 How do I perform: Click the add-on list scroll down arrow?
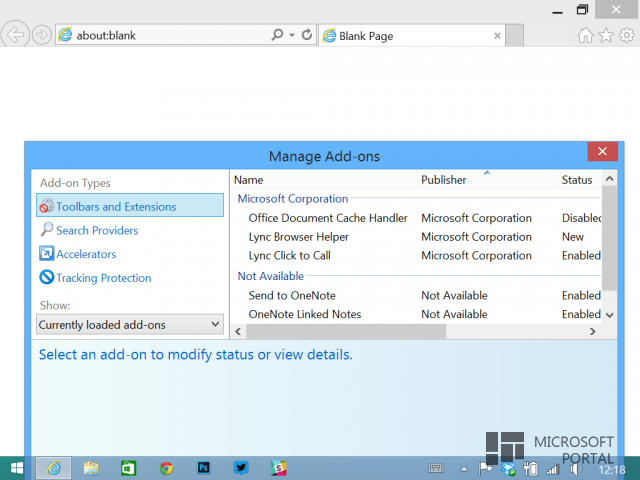[609, 315]
